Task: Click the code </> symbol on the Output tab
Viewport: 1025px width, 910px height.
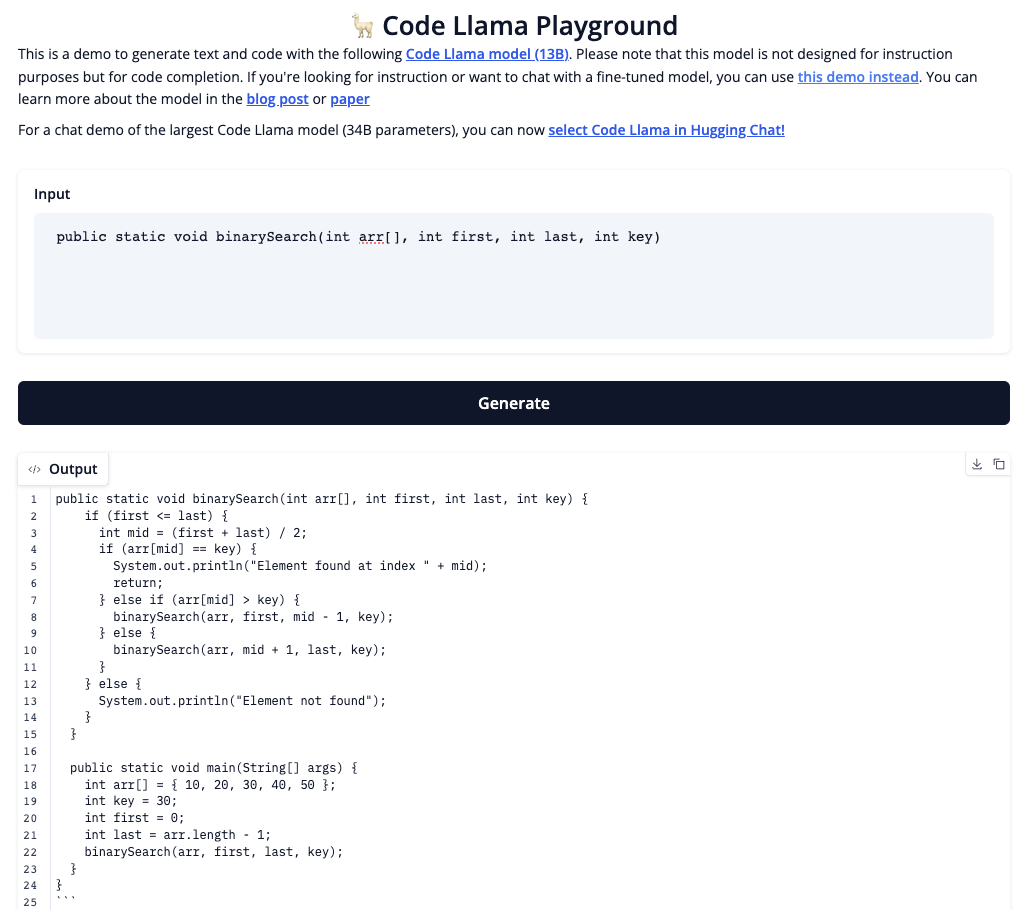Action: coord(36,468)
